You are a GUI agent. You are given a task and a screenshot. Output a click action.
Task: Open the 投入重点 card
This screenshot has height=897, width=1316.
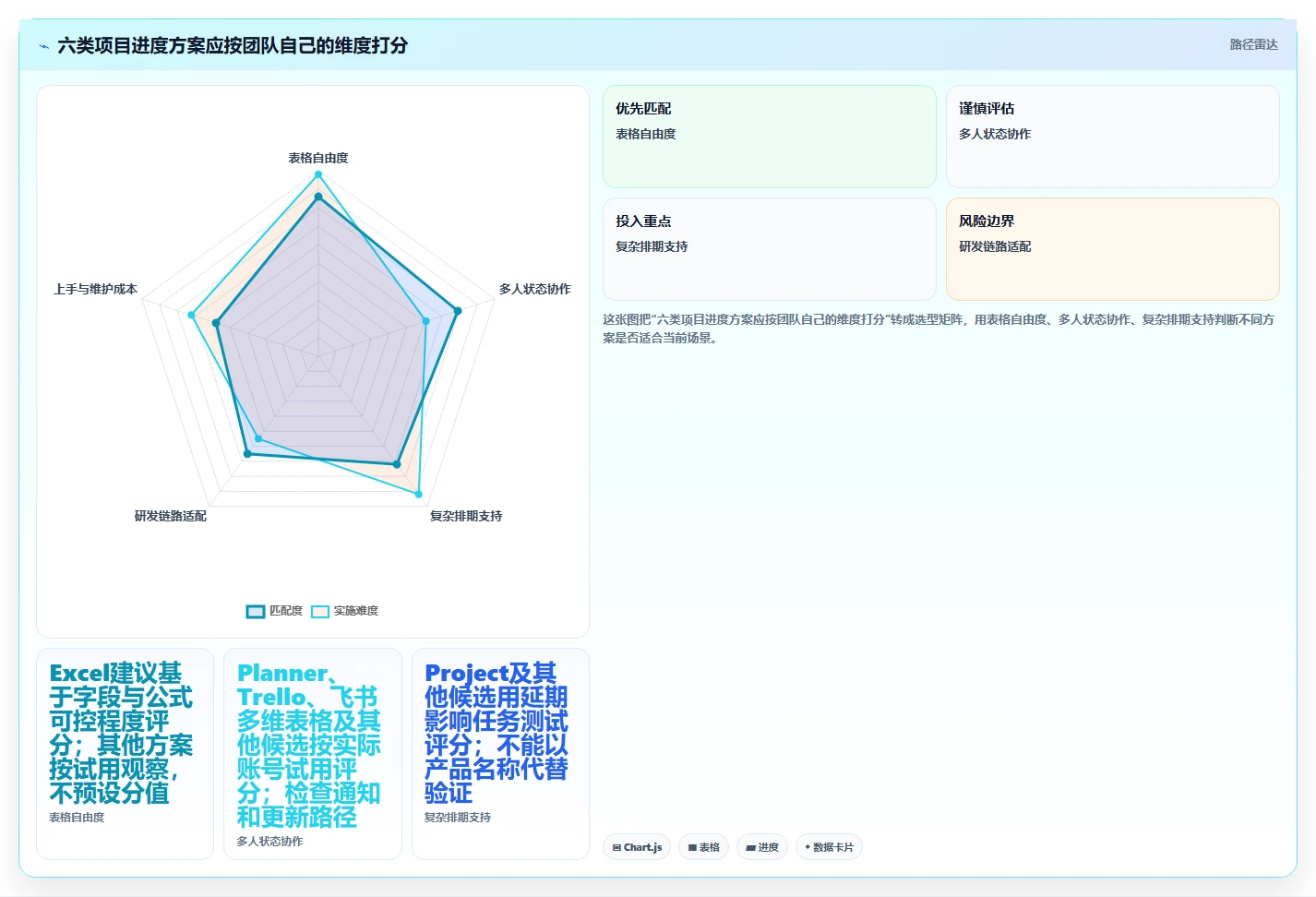(x=770, y=249)
